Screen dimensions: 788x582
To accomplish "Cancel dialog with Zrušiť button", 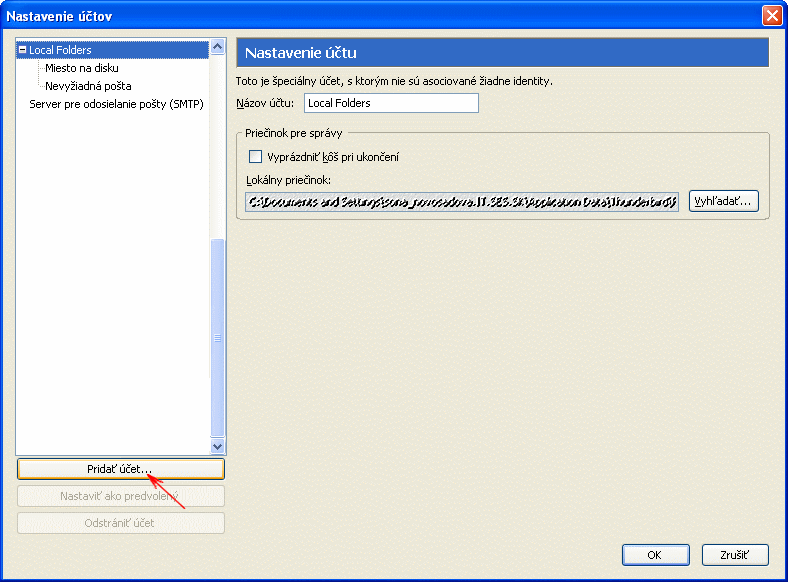I will point(736,554).
